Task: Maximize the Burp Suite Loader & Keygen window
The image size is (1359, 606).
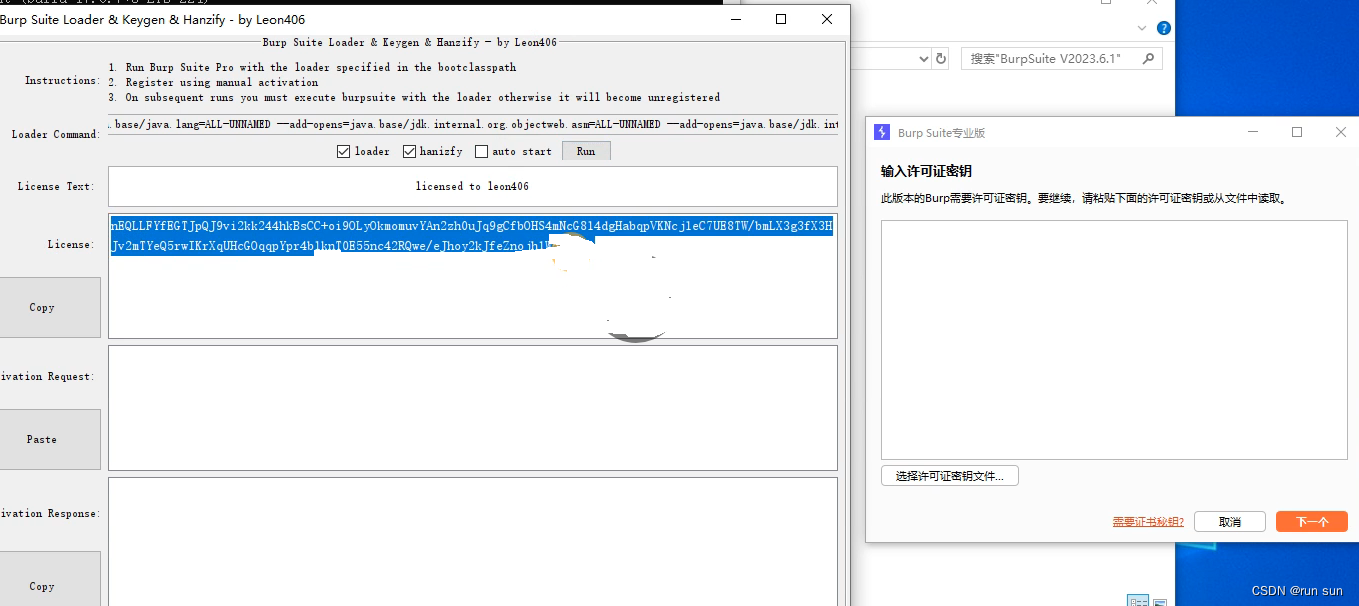Action: click(781, 19)
